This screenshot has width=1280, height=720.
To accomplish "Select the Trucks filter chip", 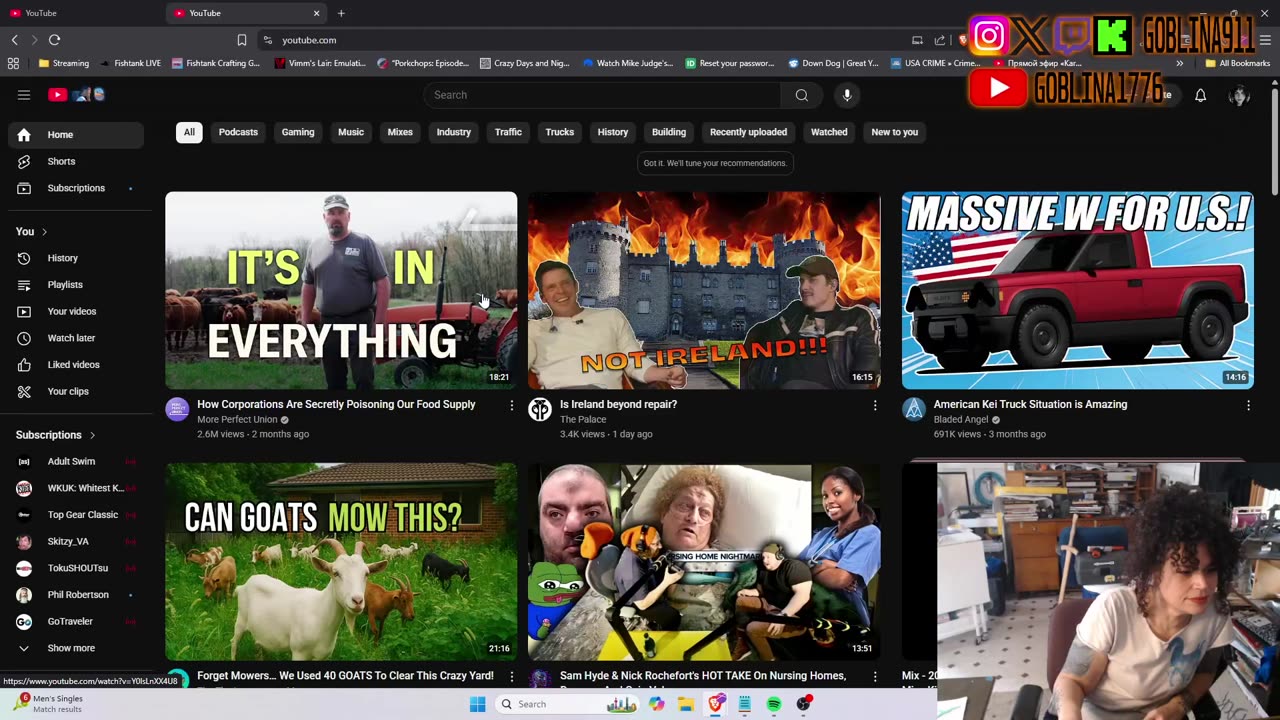I will coord(560,132).
